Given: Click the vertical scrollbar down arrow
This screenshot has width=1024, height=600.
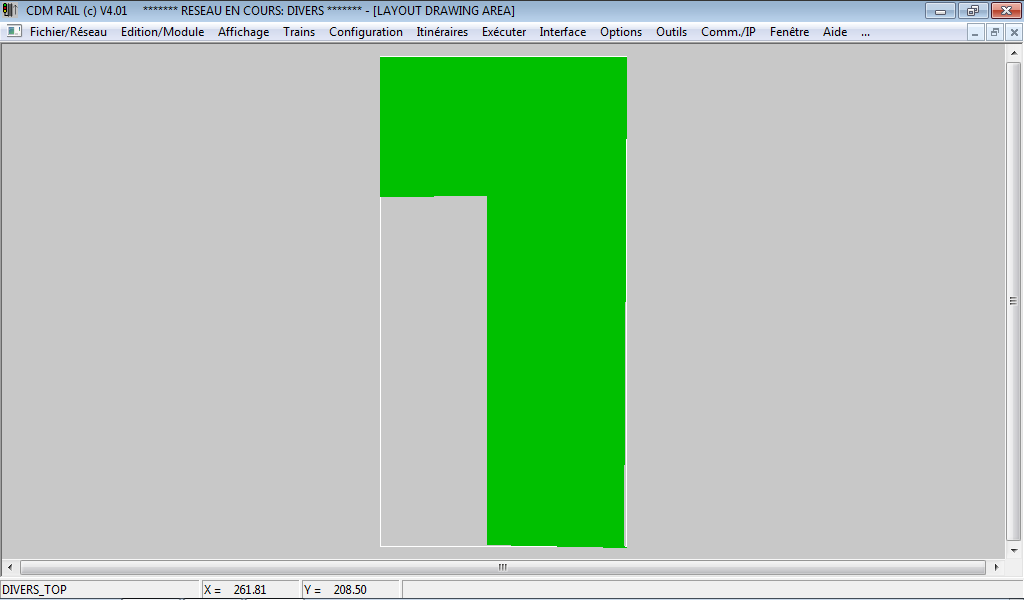Looking at the screenshot, I should point(1014,550).
